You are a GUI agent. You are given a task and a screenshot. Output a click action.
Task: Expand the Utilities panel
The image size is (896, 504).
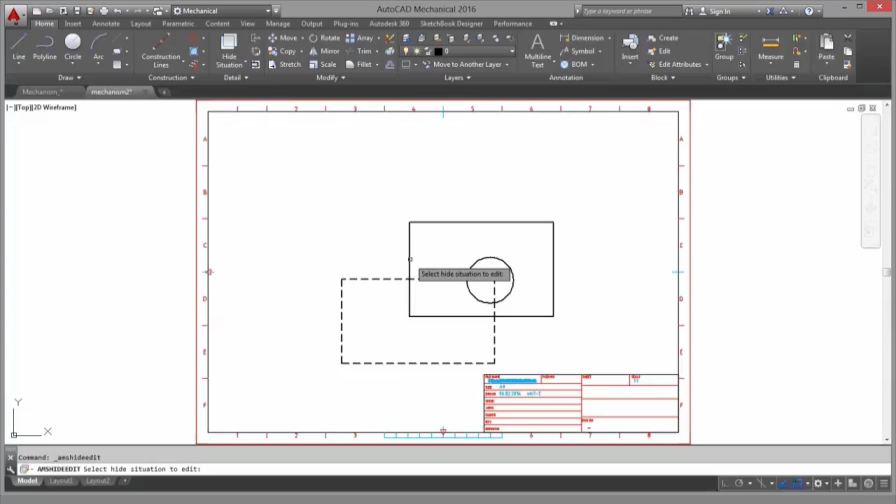[780, 78]
